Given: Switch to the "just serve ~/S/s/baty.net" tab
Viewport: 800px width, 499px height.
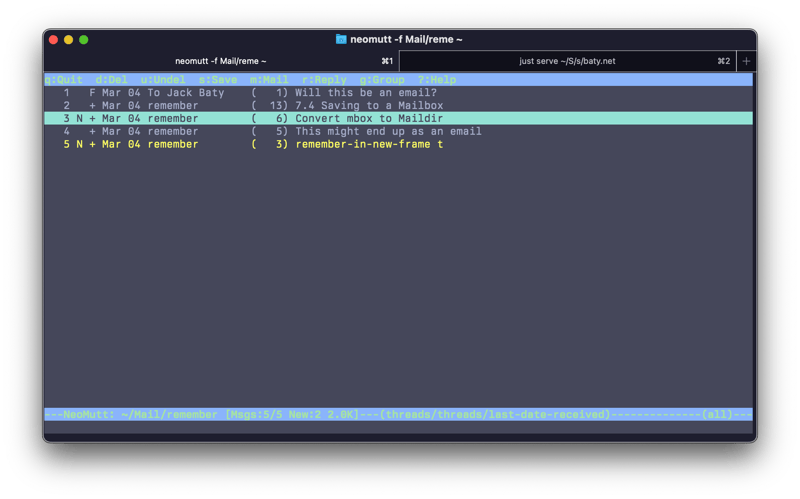Looking at the screenshot, I should point(567,61).
